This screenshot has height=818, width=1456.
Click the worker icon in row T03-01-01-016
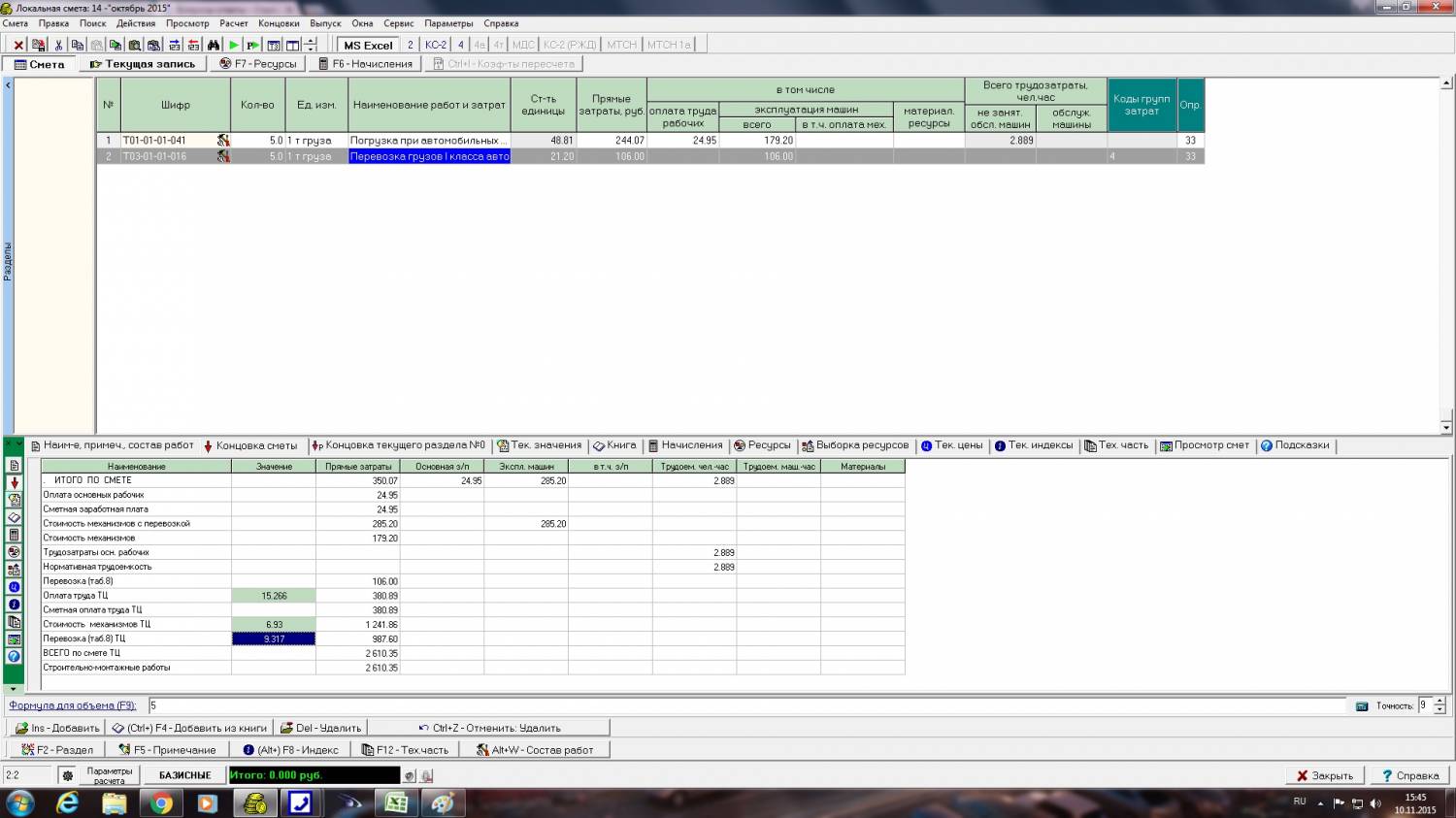[223, 156]
